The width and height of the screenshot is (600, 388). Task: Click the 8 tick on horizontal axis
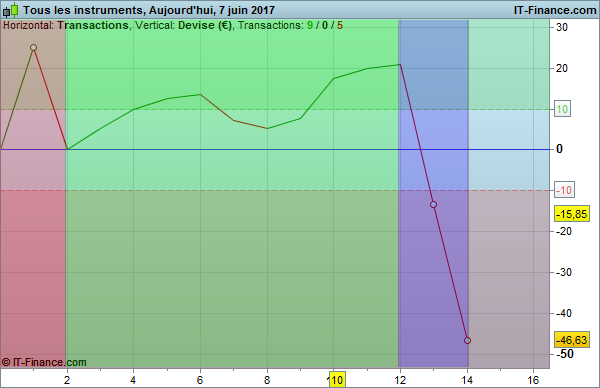[x=267, y=380]
